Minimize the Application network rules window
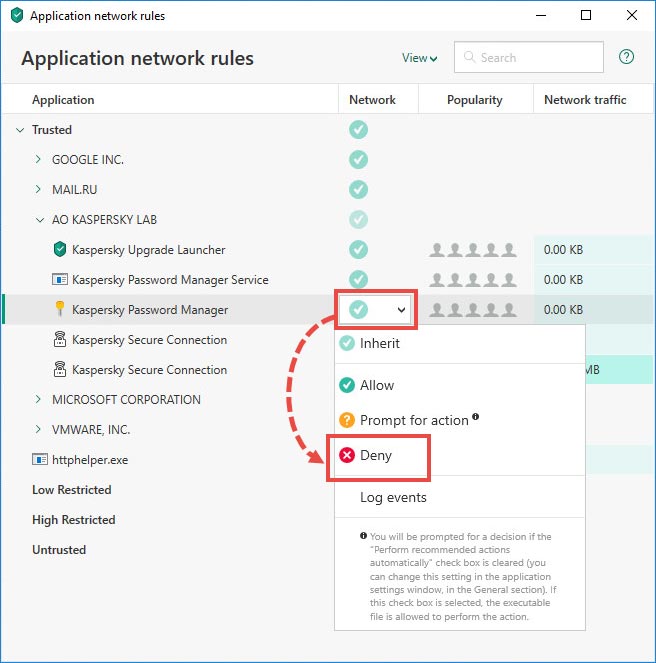 [541, 15]
